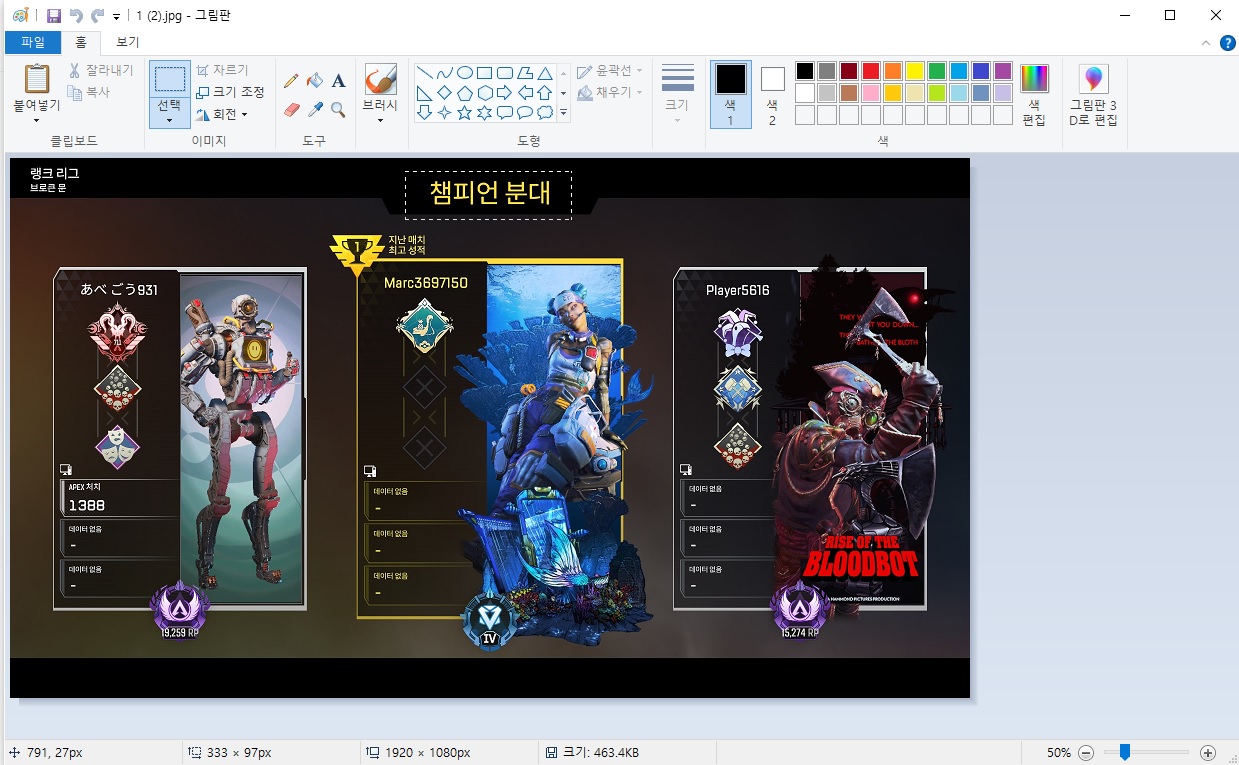The height and width of the screenshot is (765, 1239).
Task: Save the file from quick access toolbar
Action: tap(54, 15)
